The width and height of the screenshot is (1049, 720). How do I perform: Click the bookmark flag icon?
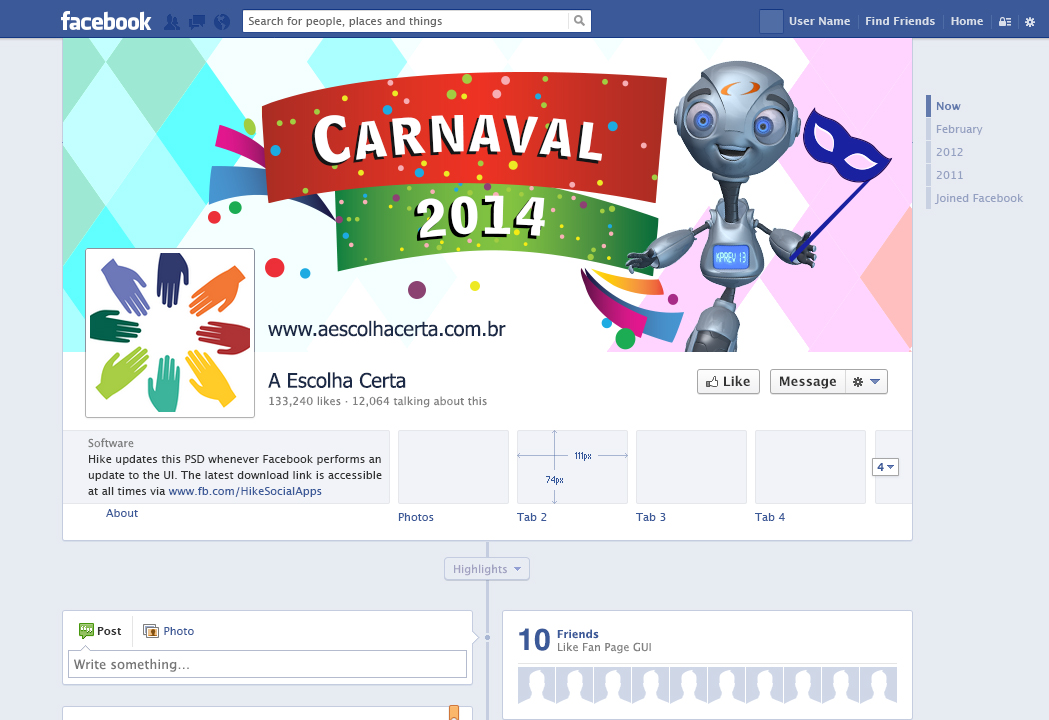click(454, 712)
